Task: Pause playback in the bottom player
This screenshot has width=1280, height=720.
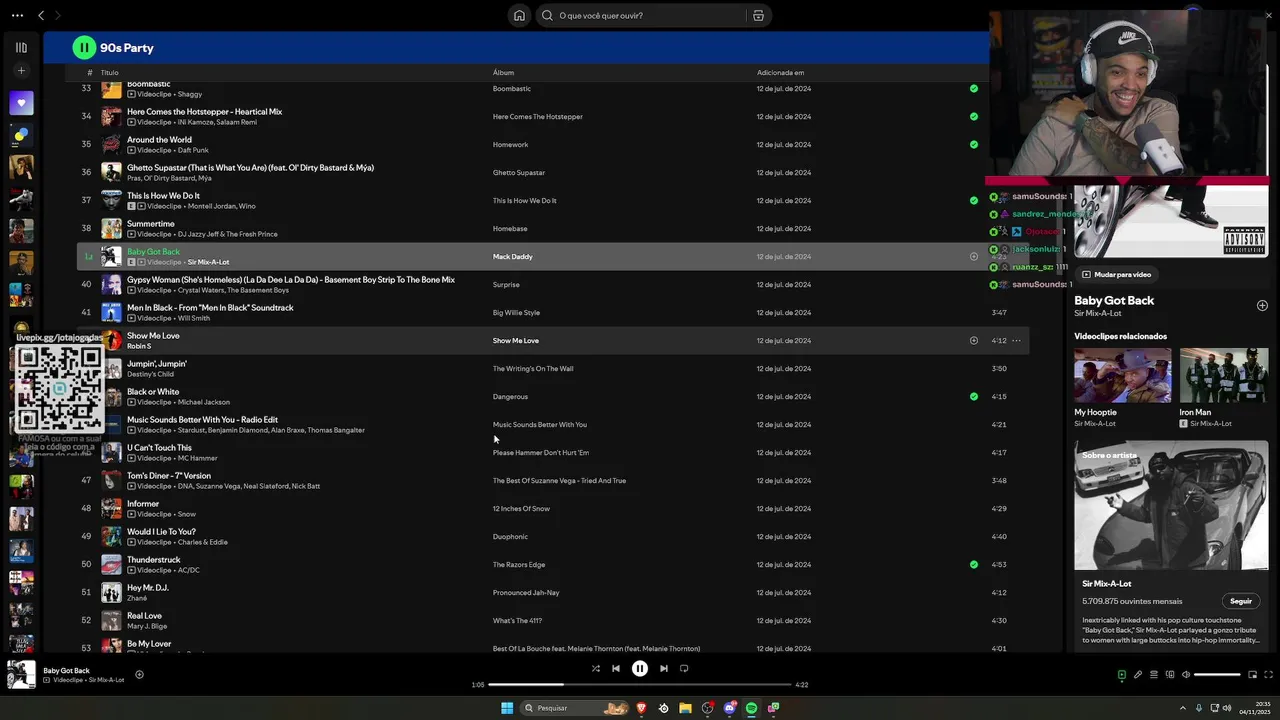Action: 640,668
